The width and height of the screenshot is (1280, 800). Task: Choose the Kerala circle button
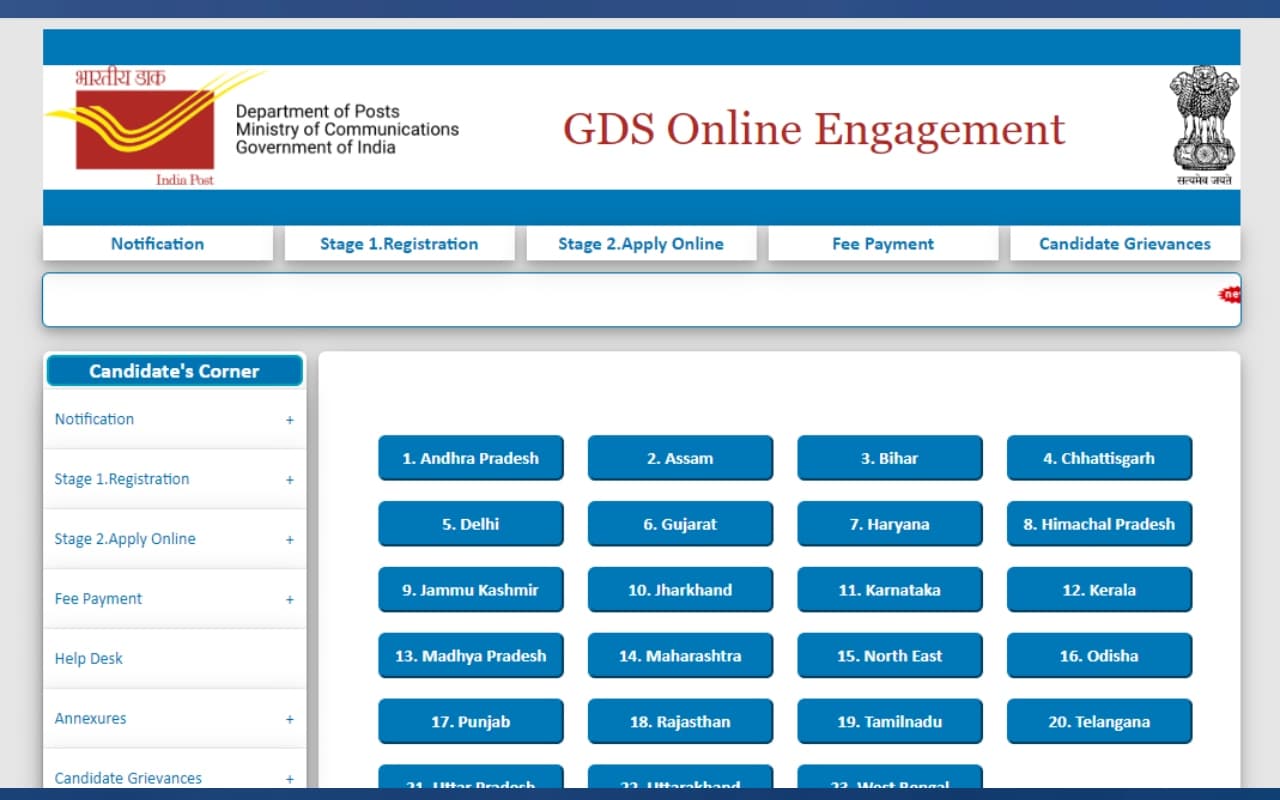click(1099, 590)
